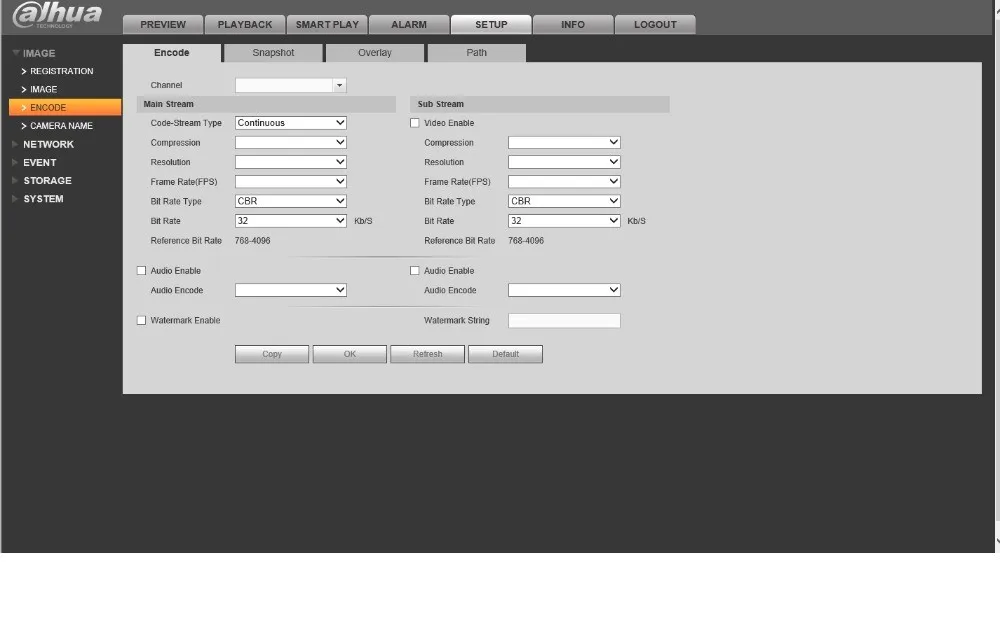Click the Refresh button
This screenshot has height=630, width=1000.
(x=427, y=354)
